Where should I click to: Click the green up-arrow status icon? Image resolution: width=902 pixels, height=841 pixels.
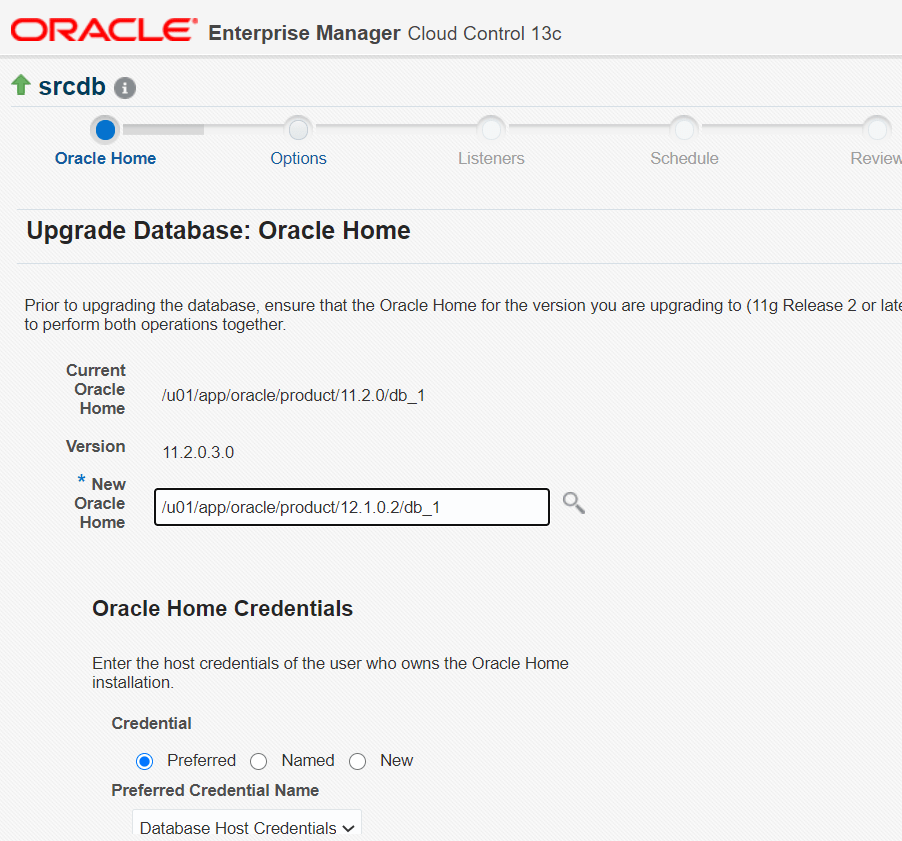(x=21, y=86)
